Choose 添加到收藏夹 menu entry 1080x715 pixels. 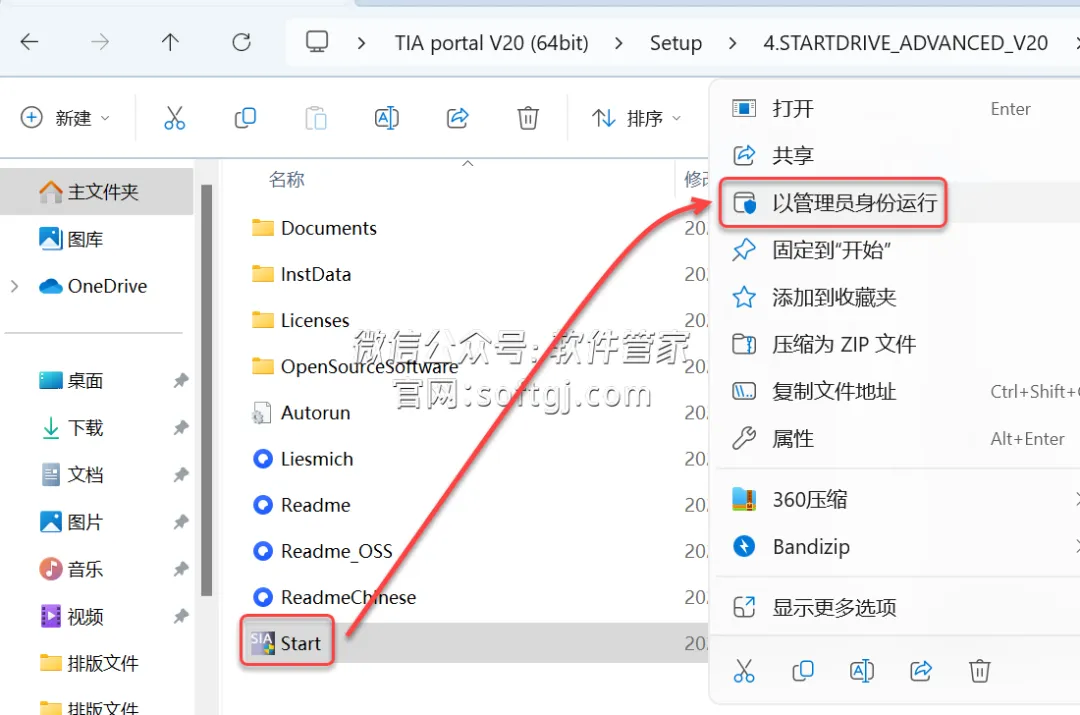coord(894,297)
